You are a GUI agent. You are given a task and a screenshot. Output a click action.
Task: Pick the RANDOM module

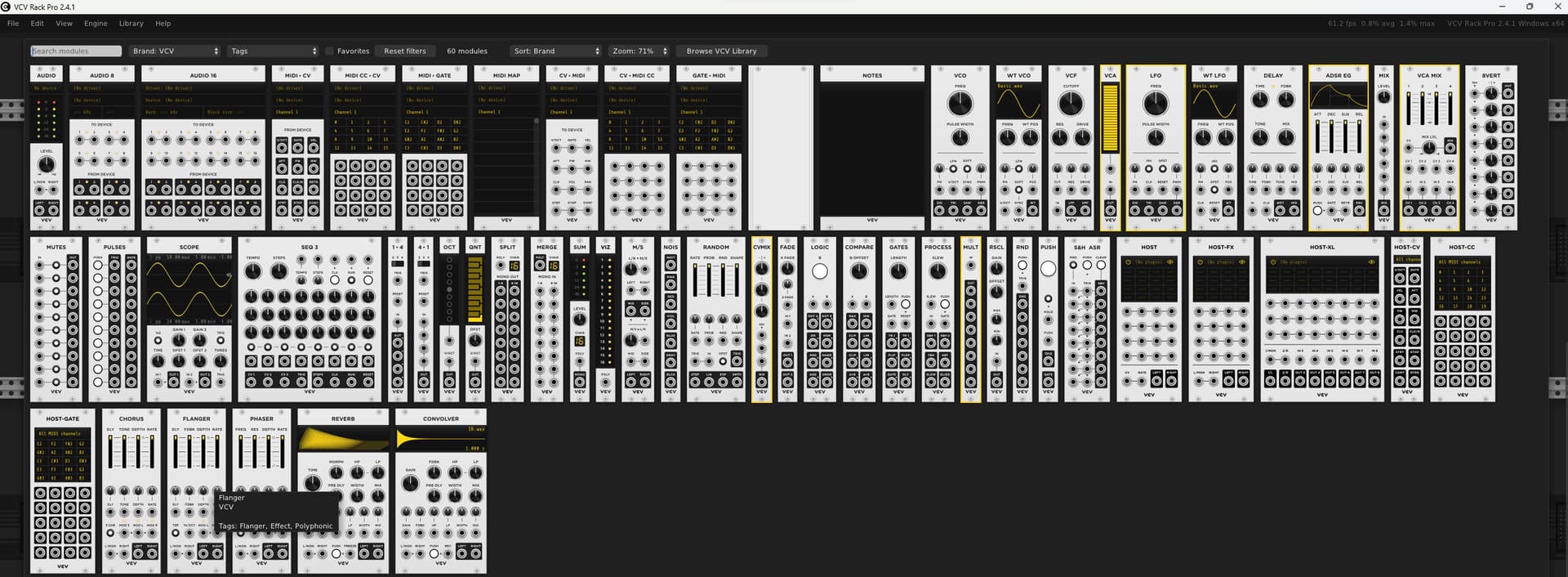[716, 320]
